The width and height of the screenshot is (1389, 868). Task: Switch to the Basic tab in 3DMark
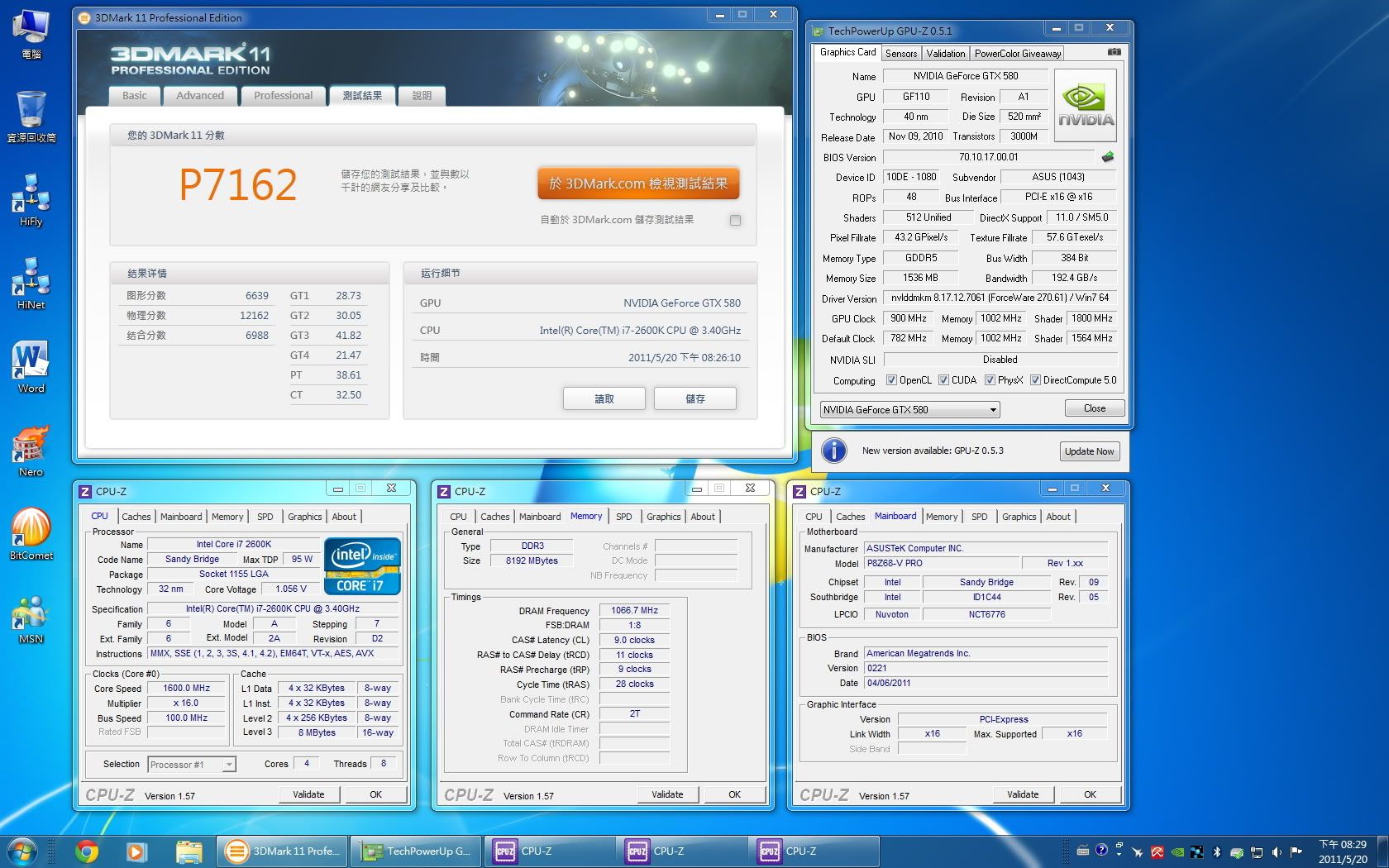point(134,96)
